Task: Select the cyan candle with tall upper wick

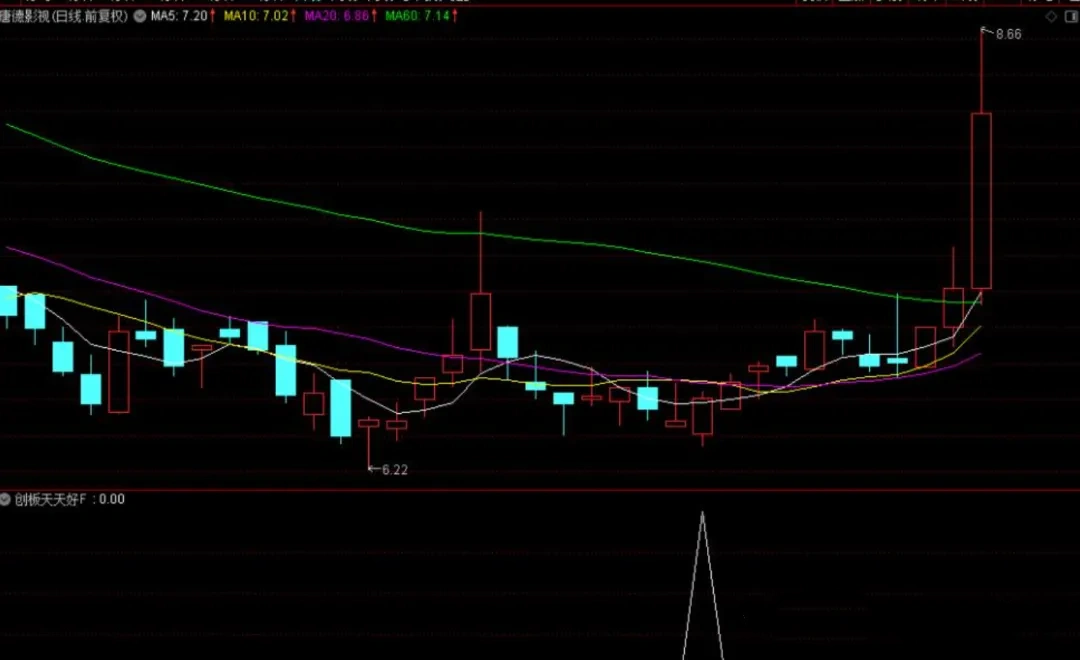Action: (897, 360)
